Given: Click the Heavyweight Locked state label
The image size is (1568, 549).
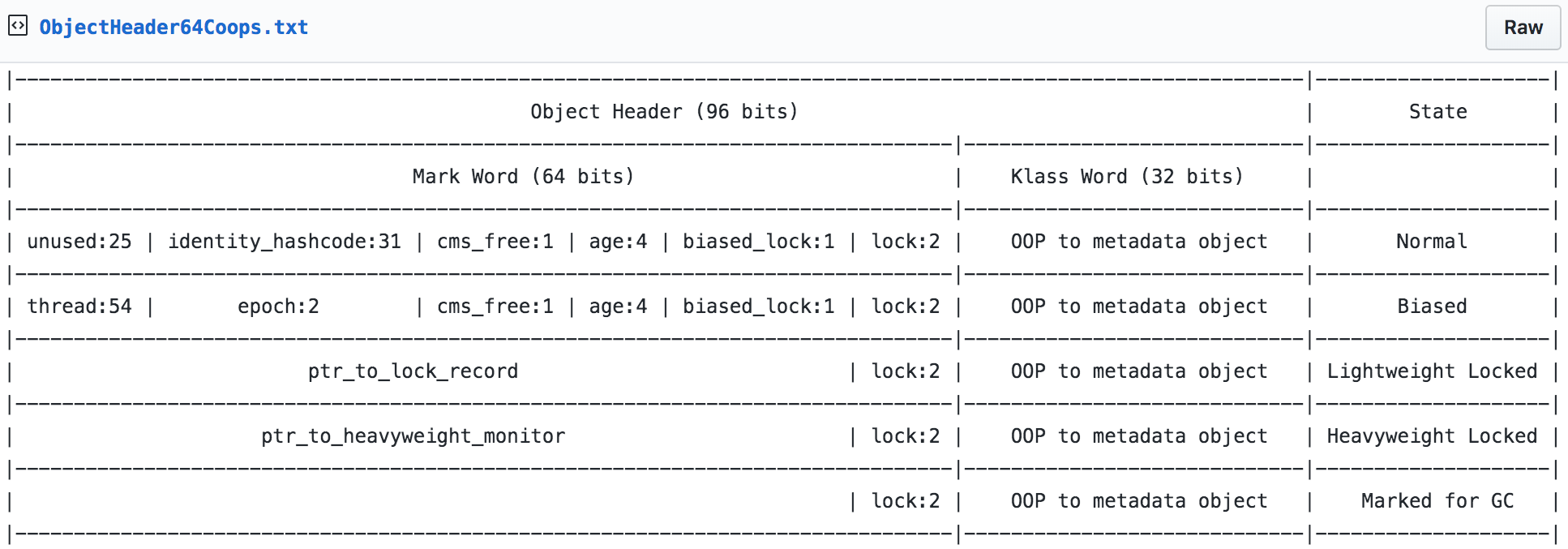Looking at the screenshot, I should [1432, 436].
